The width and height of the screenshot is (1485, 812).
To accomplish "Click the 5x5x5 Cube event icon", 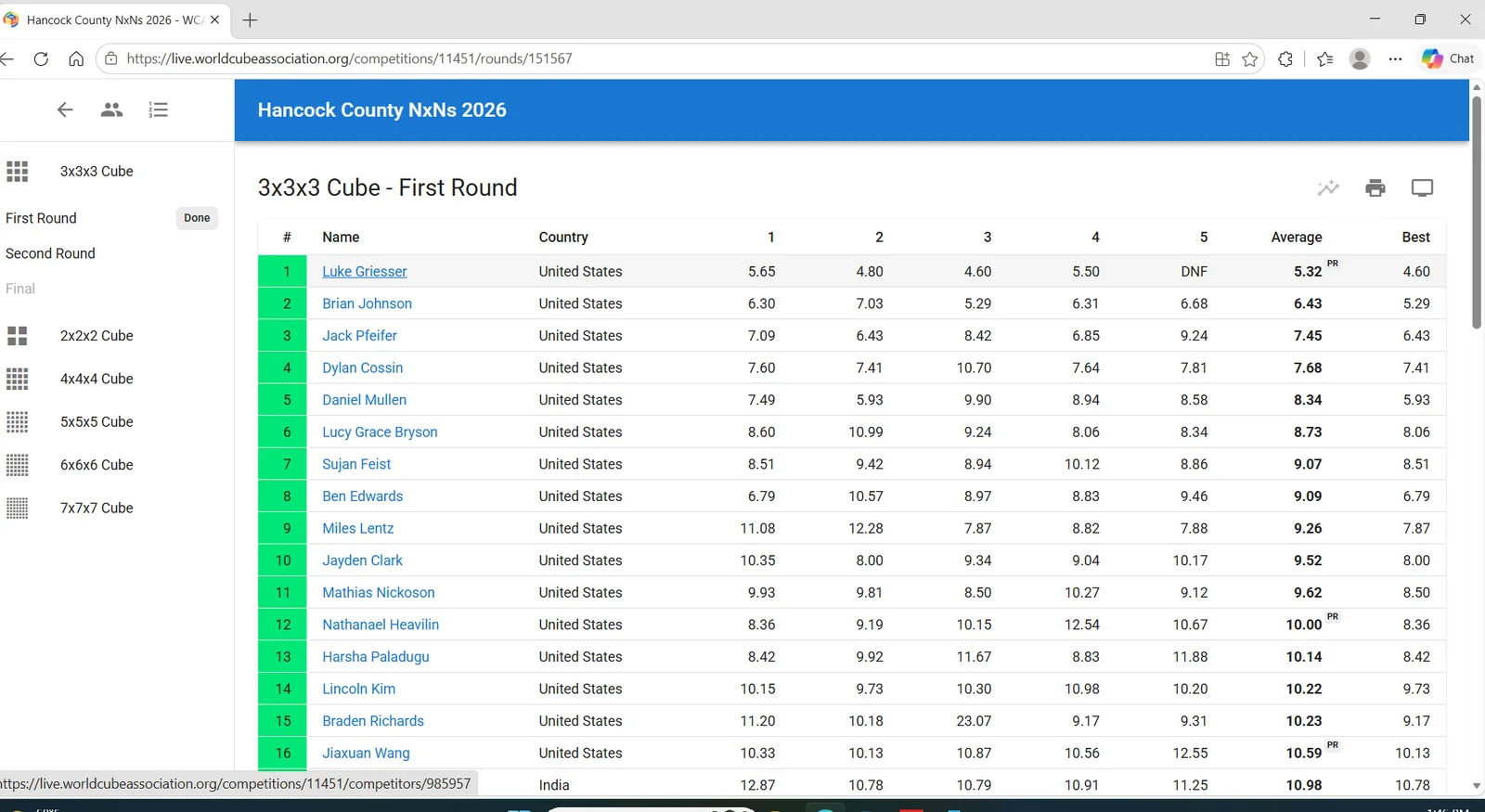I will 18,421.
